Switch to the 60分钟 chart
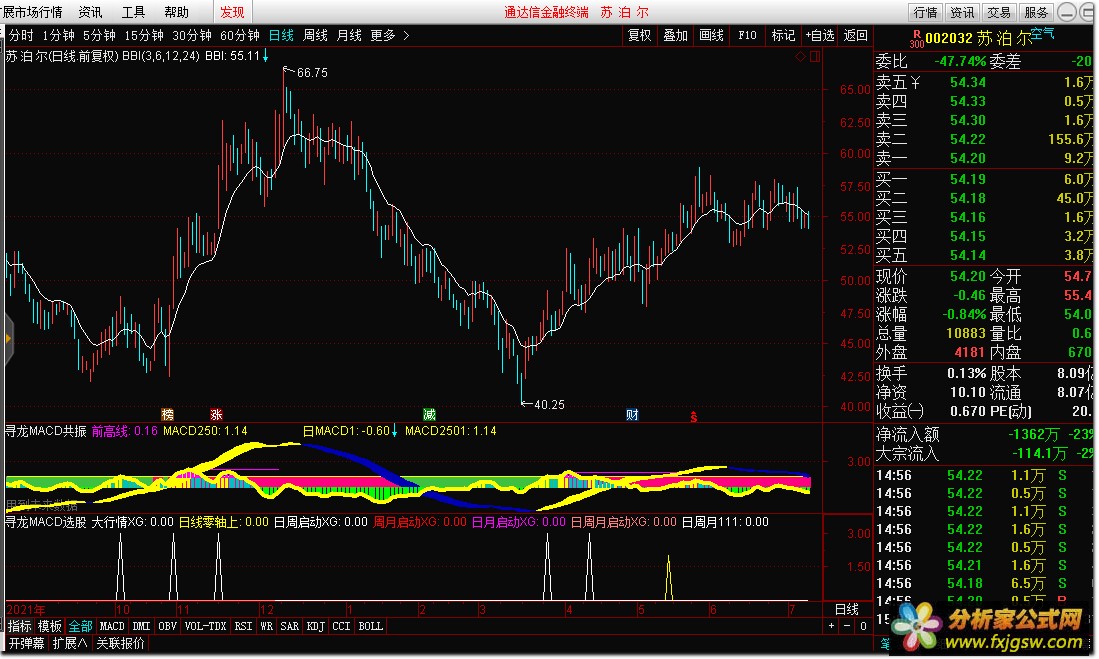Image resolution: width=1099 pixels, height=659 pixels. point(240,35)
